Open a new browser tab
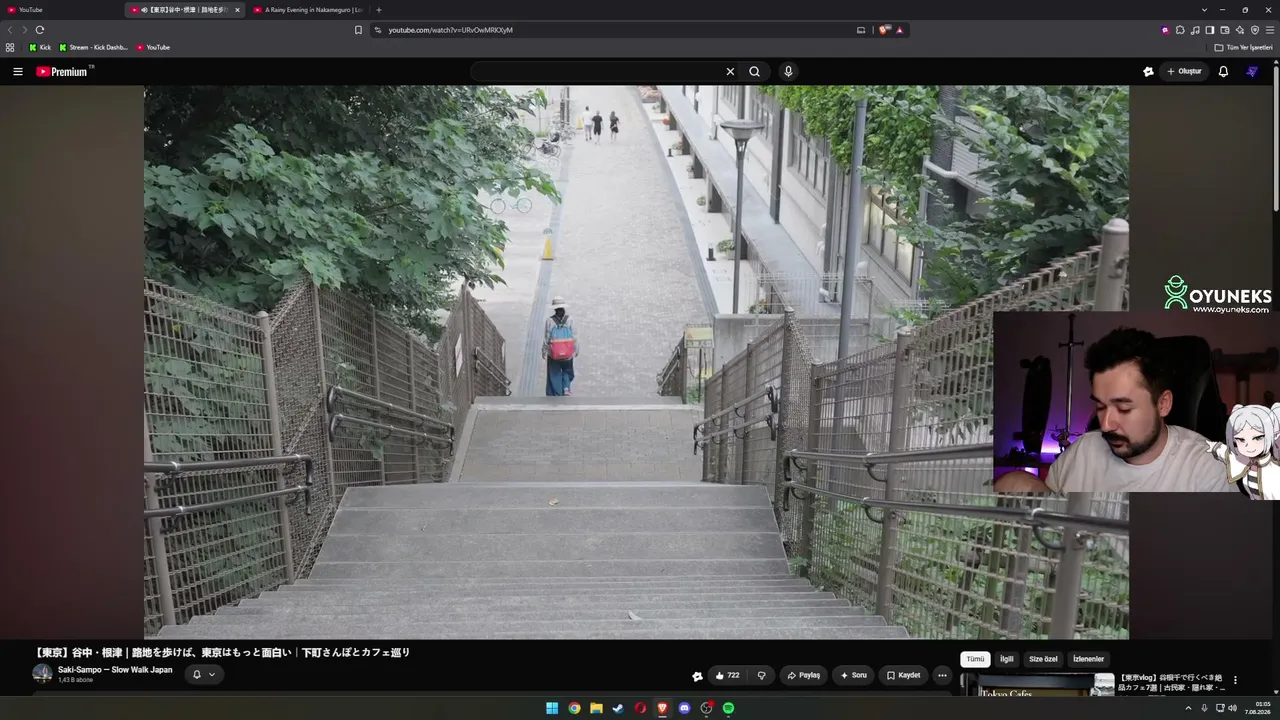The image size is (1280, 720). 378,10
